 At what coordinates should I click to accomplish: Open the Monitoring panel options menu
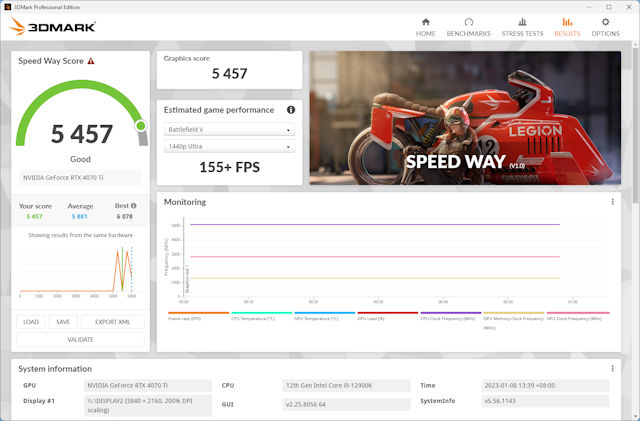point(612,202)
